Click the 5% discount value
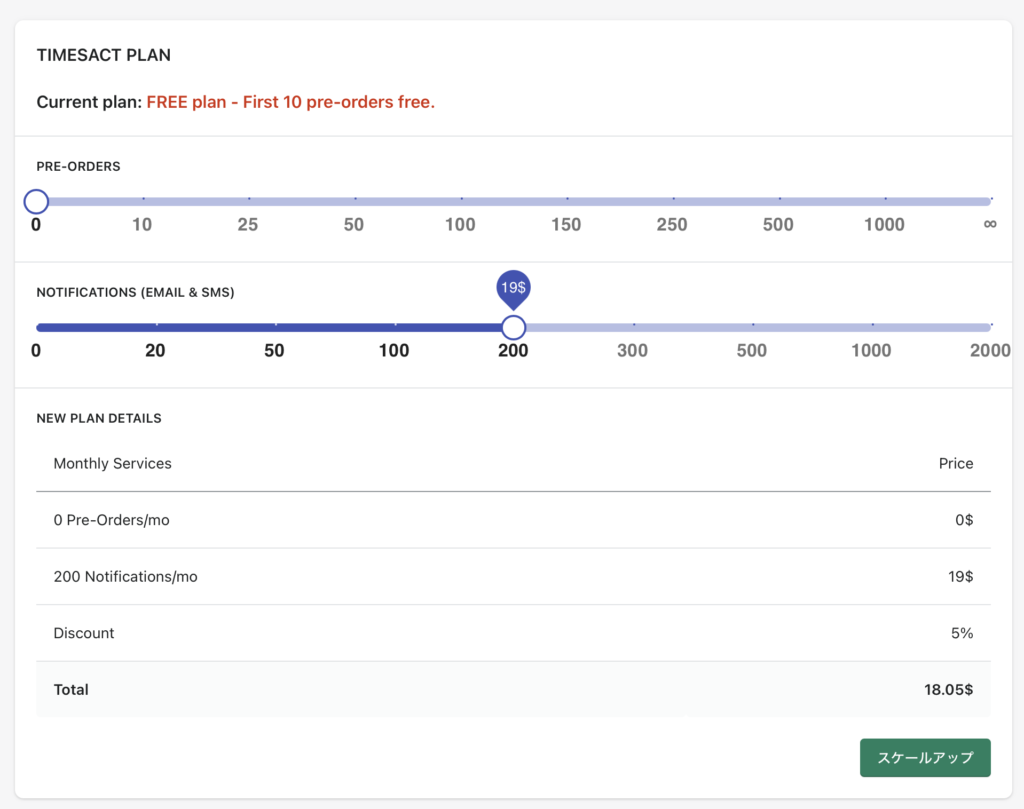The image size is (1024, 809). pyautogui.click(x=962, y=633)
